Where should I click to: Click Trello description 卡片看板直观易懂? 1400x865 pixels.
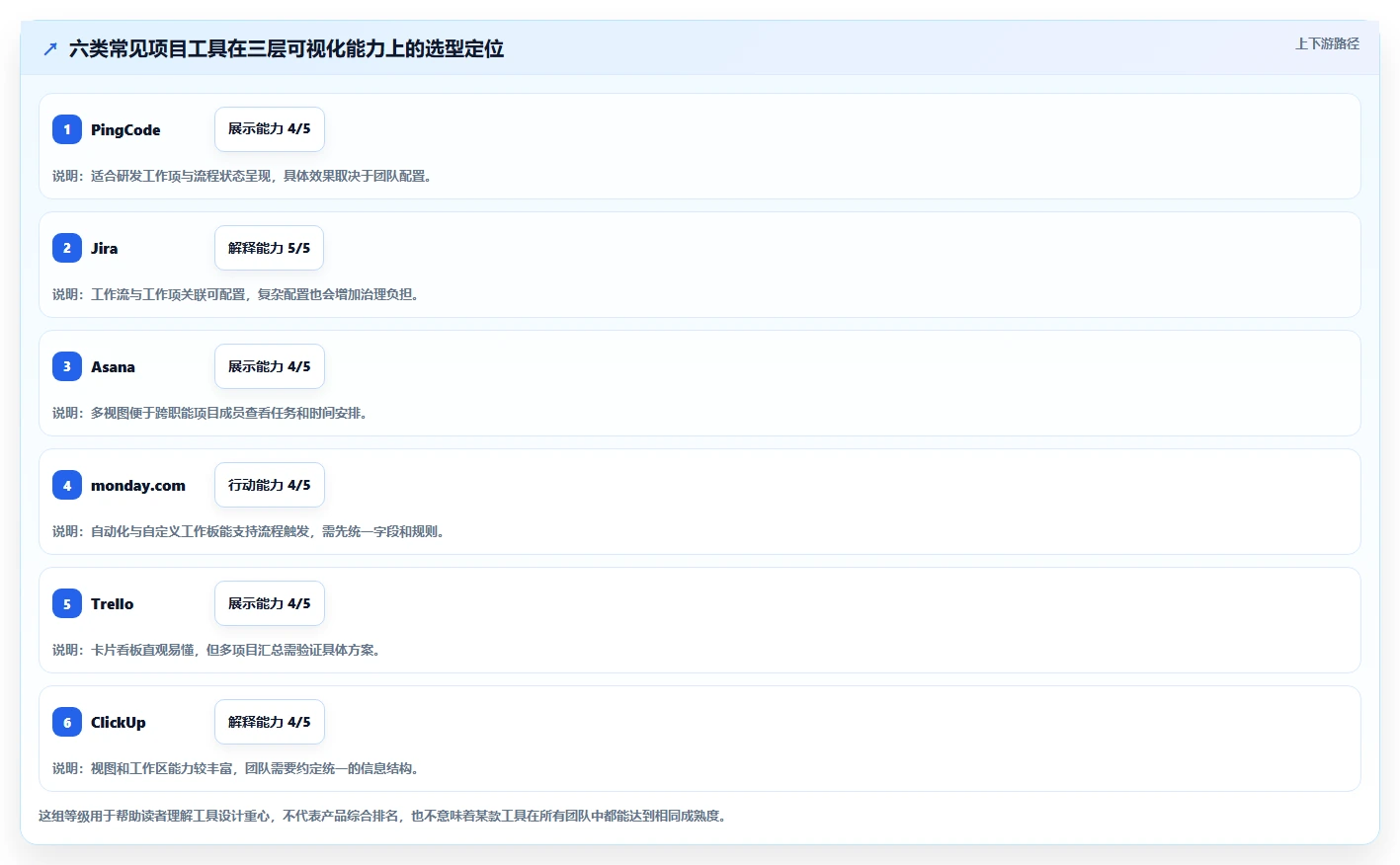click(216, 650)
